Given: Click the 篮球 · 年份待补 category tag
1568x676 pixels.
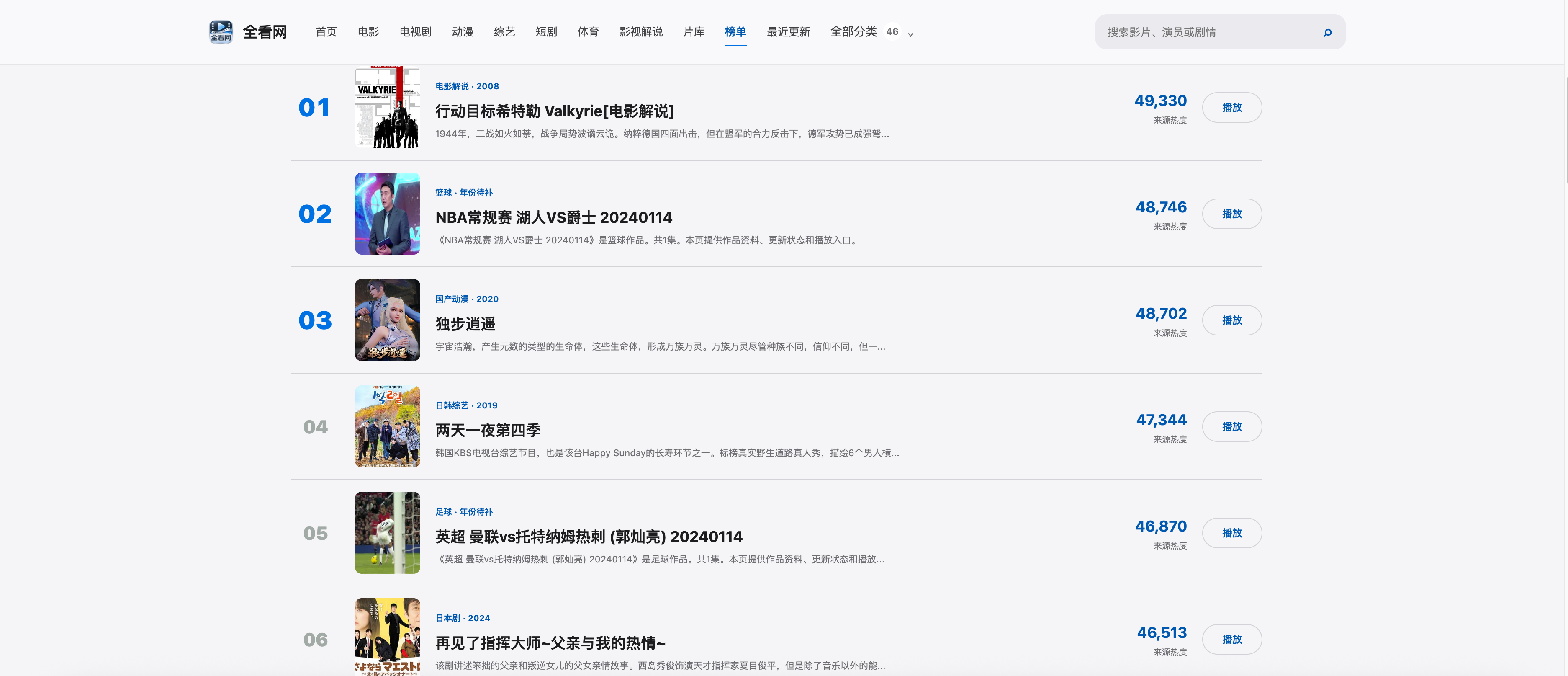Looking at the screenshot, I should [x=464, y=192].
